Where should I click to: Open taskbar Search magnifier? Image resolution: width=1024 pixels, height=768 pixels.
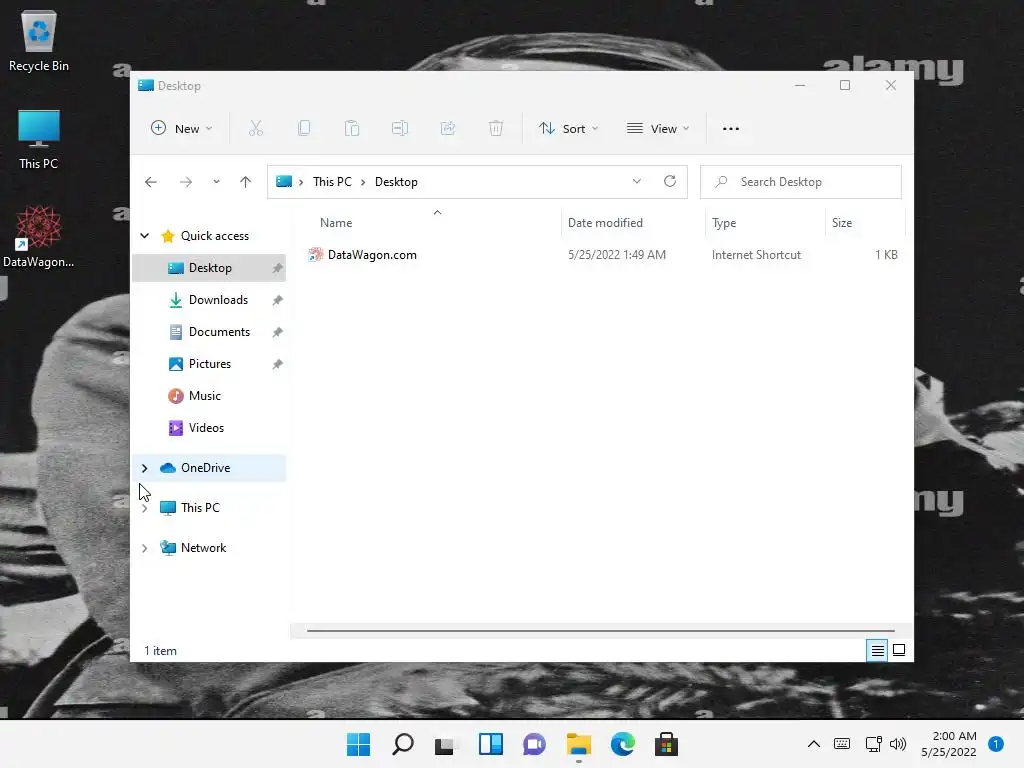click(403, 744)
